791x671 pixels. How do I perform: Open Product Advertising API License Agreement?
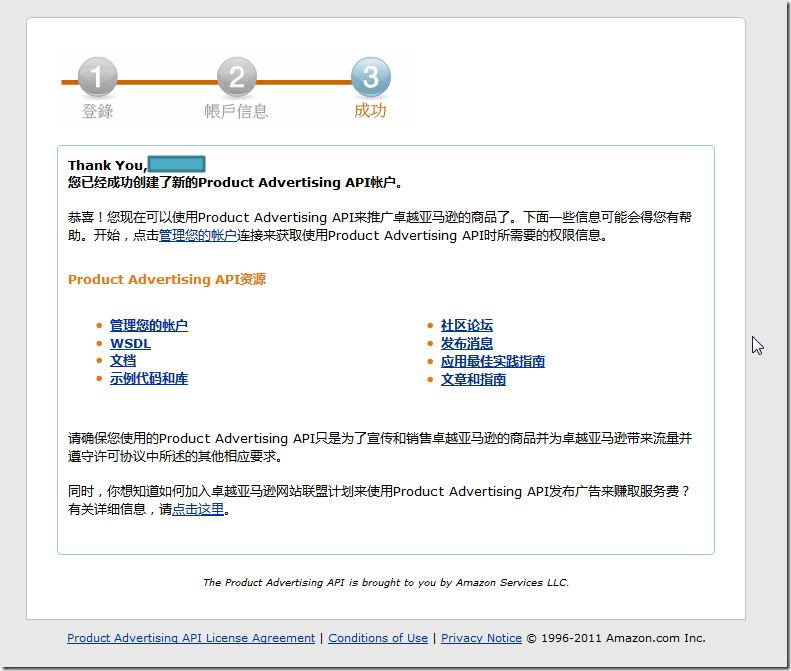point(191,638)
